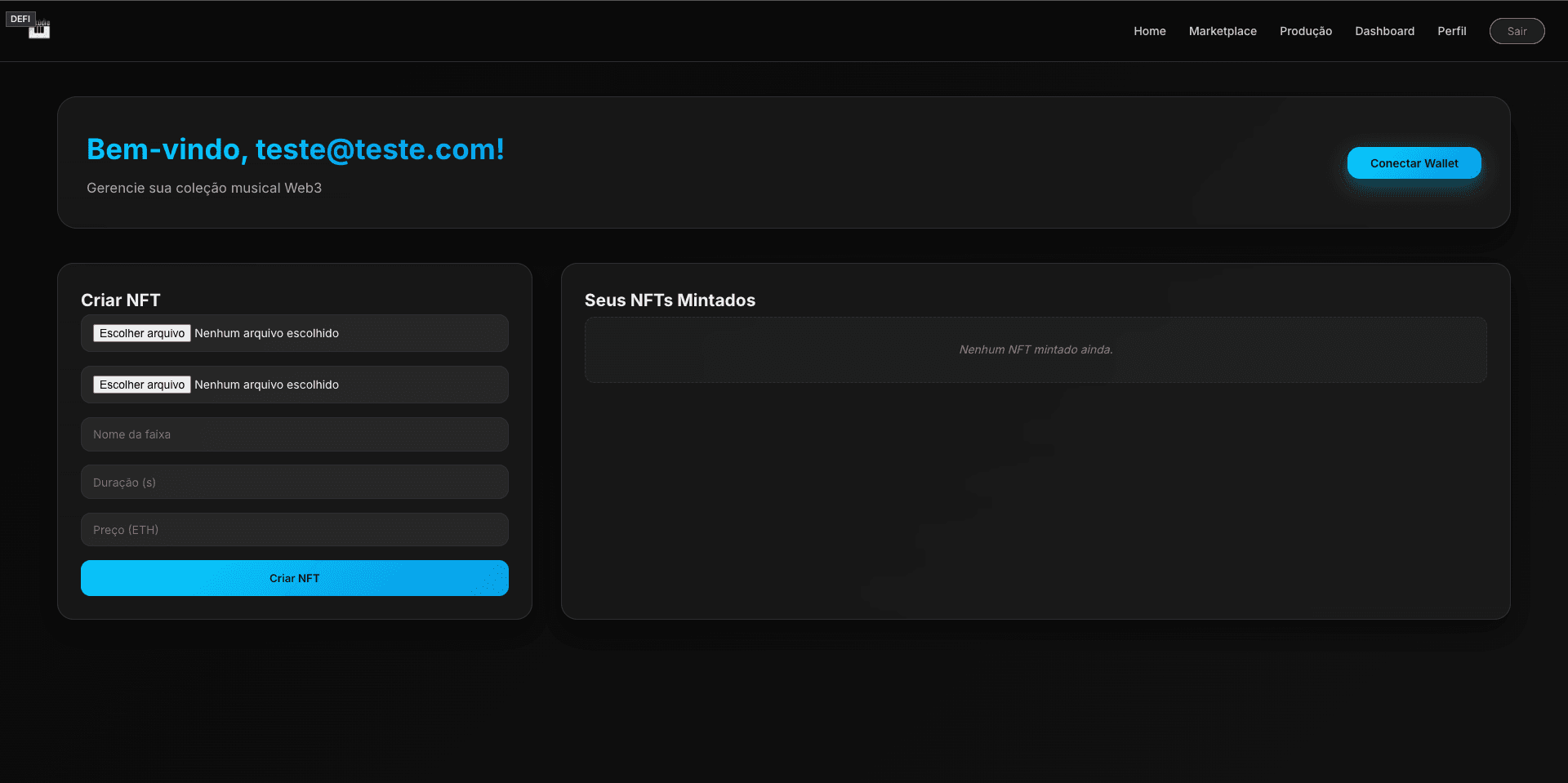Select the Preço (ETH) input field
Viewport: 1568px width, 783px height.
click(294, 530)
